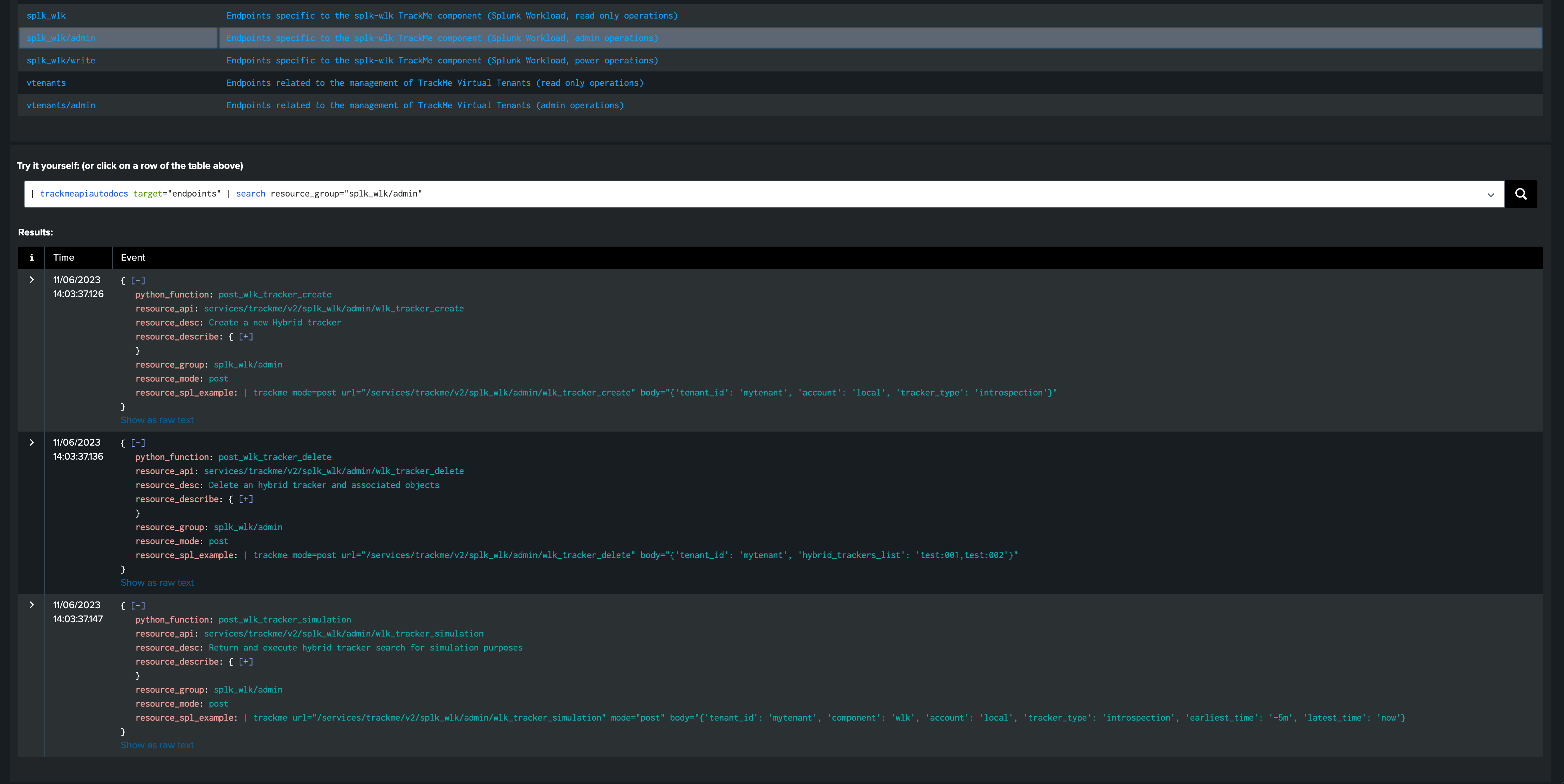Click timestamp 11/06/2023 14:03:37.126
This screenshot has height=784, width=1564.
coord(78,287)
